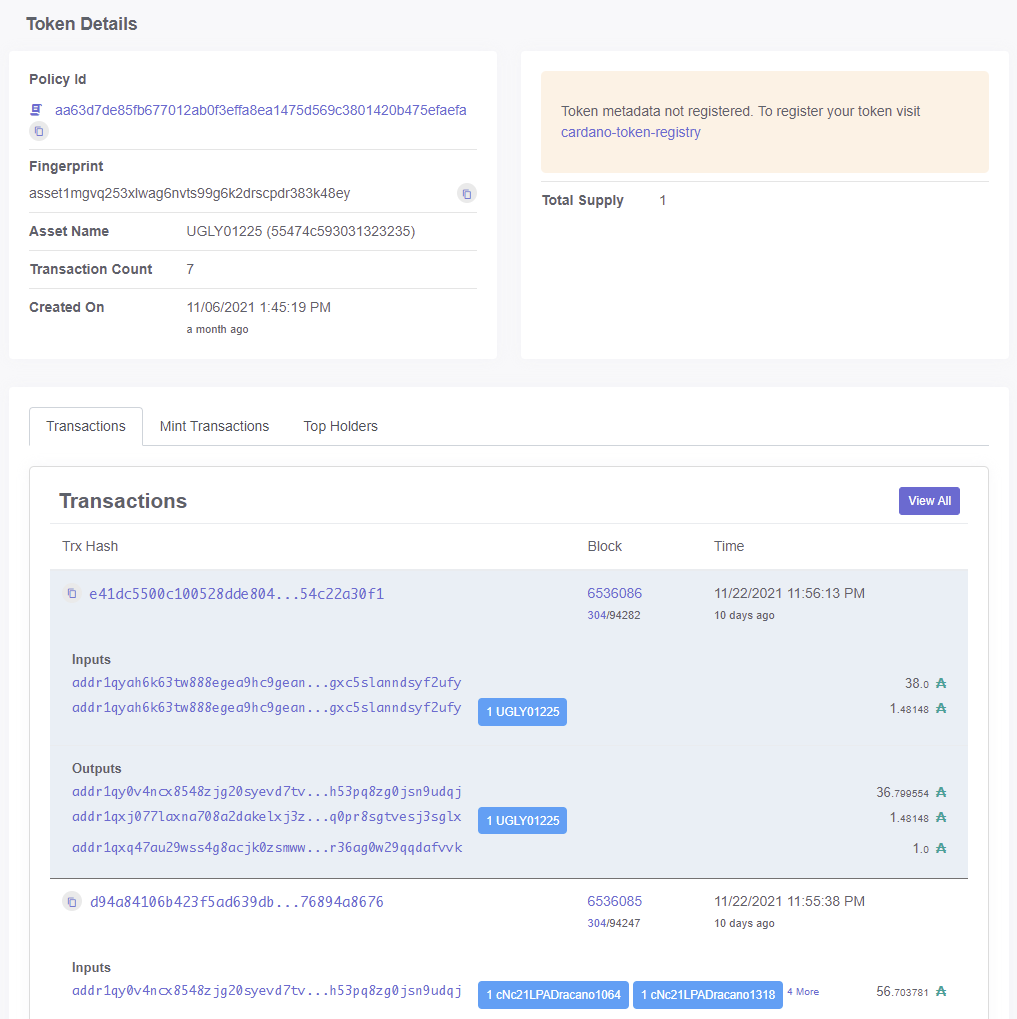
Task: Click the ADA symbol beside 36.799554
Action: tap(939, 791)
